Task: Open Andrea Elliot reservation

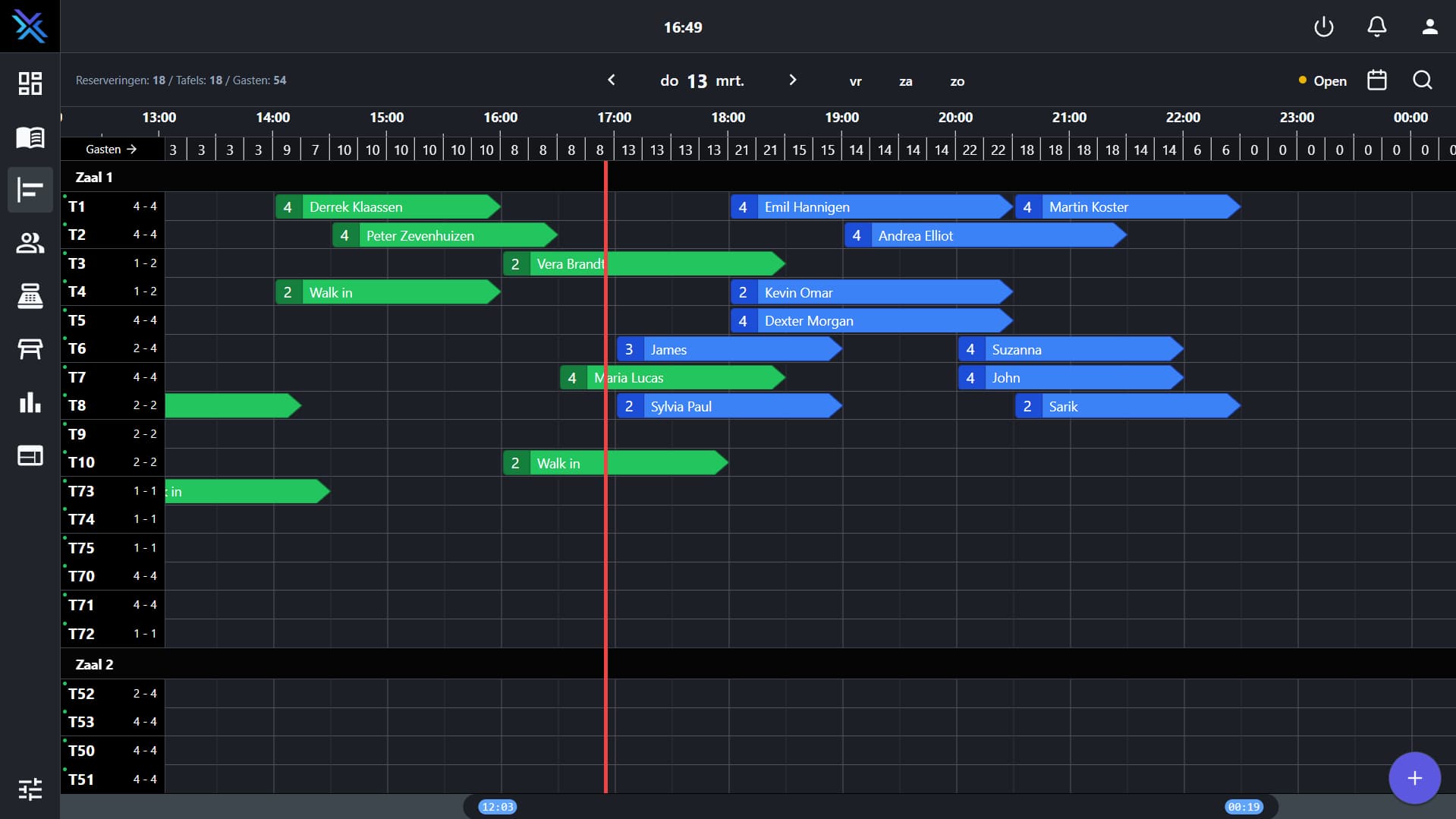Action: (985, 235)
